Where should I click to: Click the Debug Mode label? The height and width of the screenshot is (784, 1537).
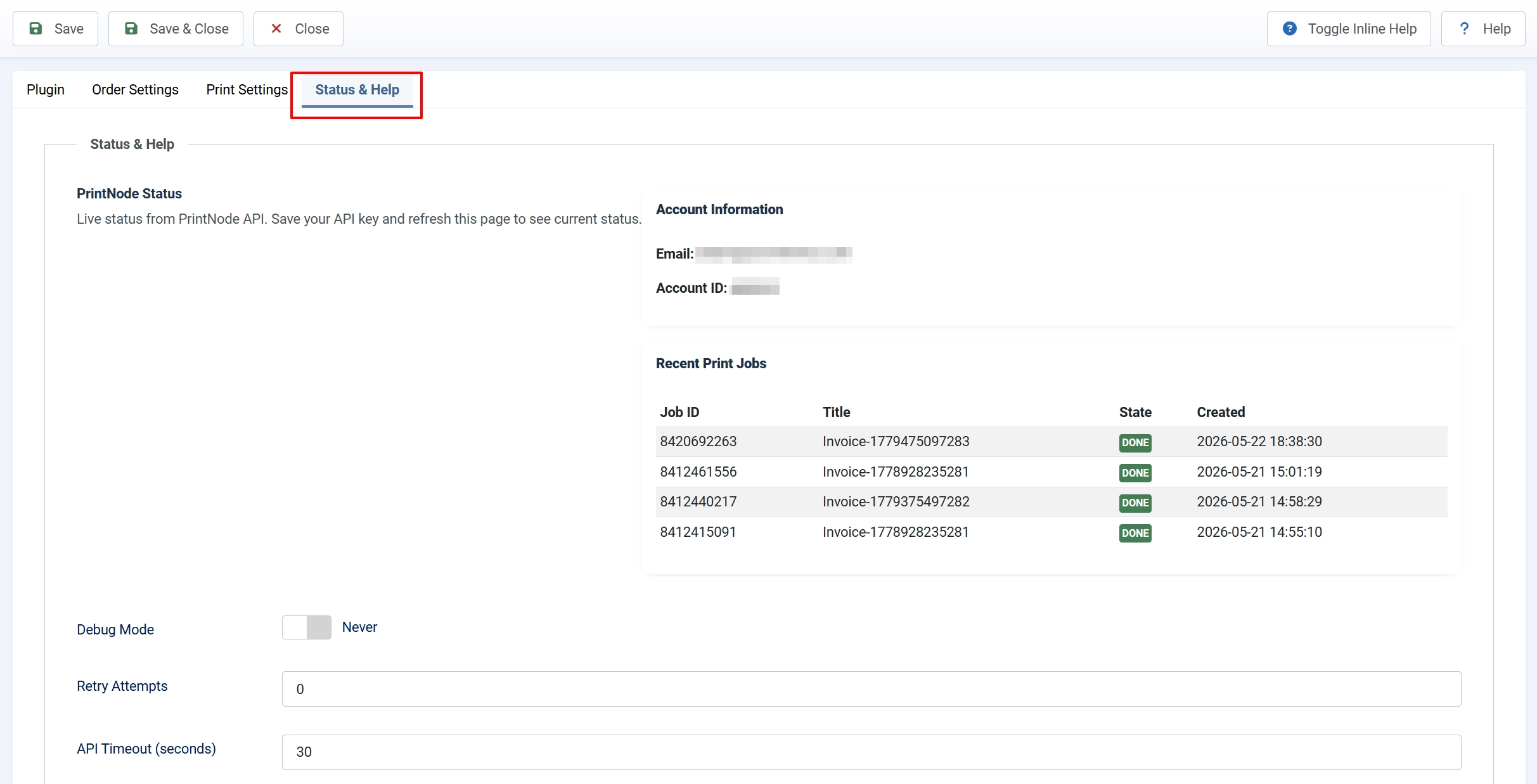[115, 629]
